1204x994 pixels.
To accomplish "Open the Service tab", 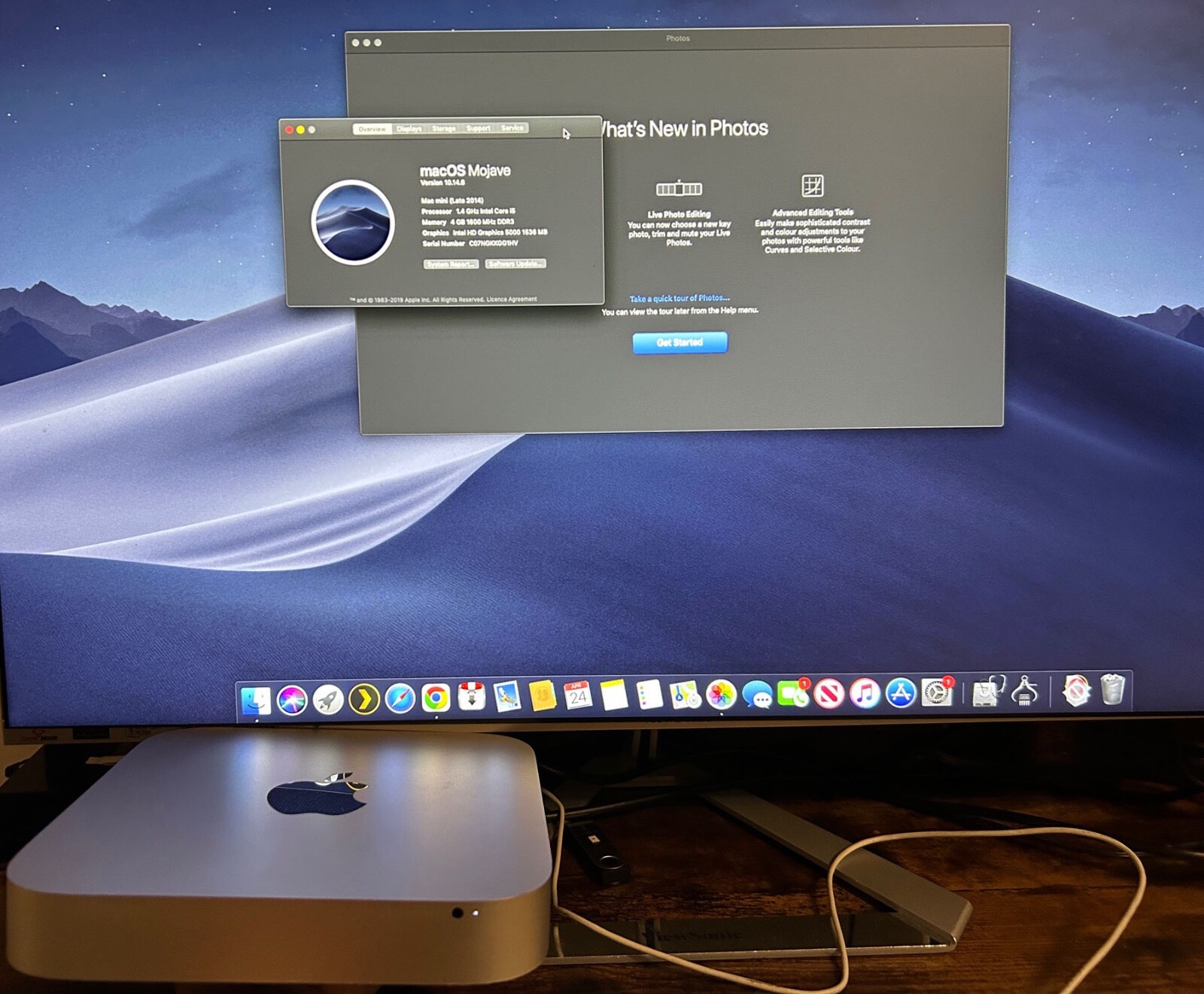I will pos(512,128).
